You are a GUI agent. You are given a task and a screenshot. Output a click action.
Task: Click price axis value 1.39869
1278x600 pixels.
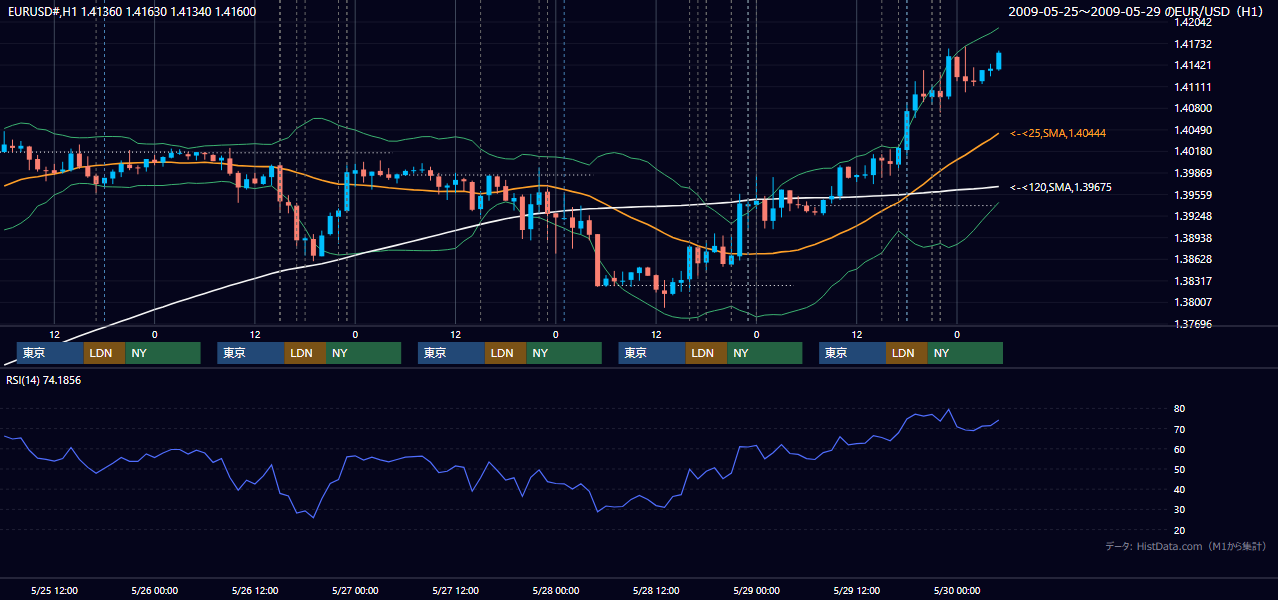1193,173
